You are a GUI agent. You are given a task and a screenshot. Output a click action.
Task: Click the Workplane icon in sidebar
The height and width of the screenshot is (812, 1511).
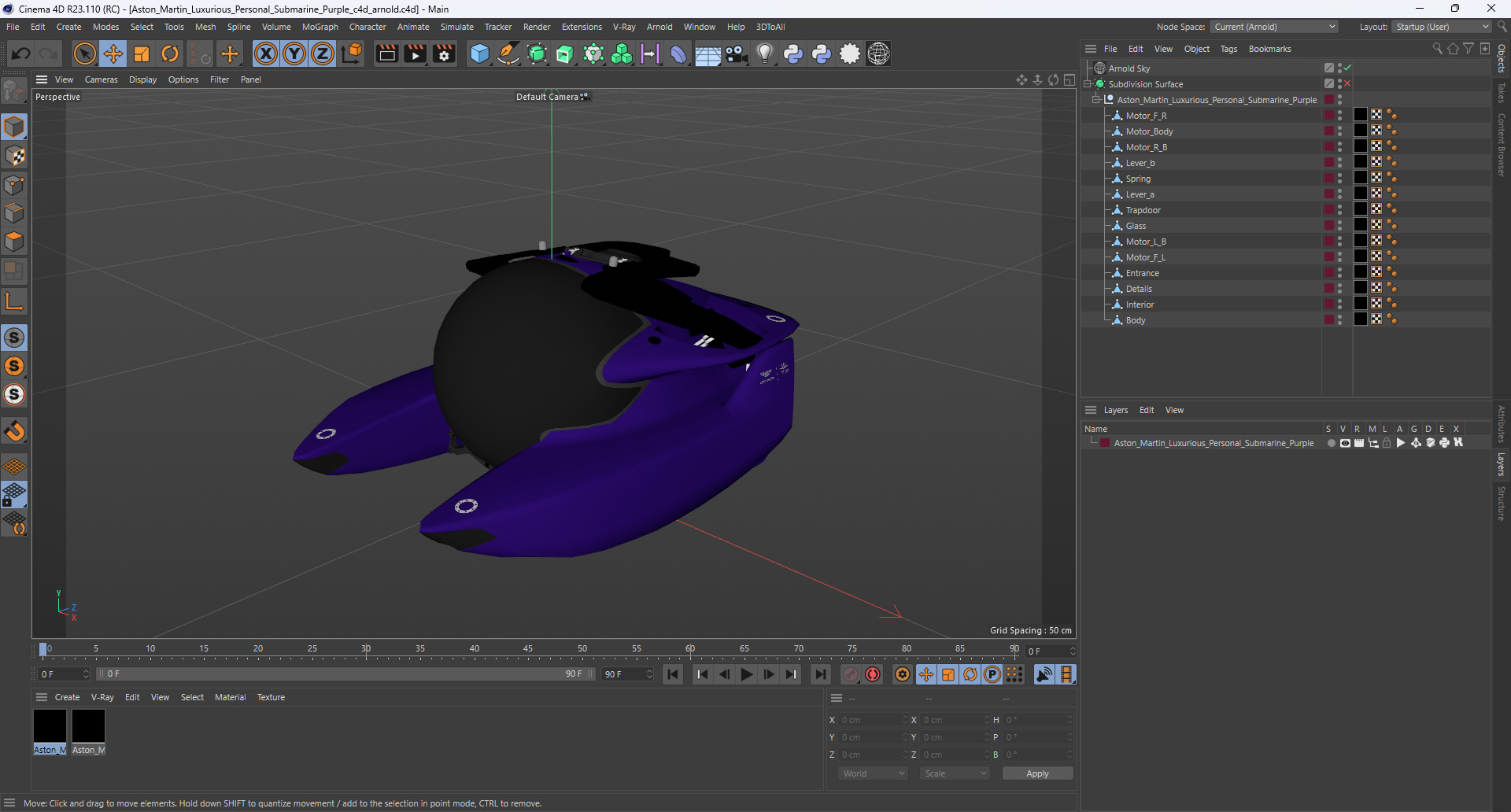(x=14, y=467)
